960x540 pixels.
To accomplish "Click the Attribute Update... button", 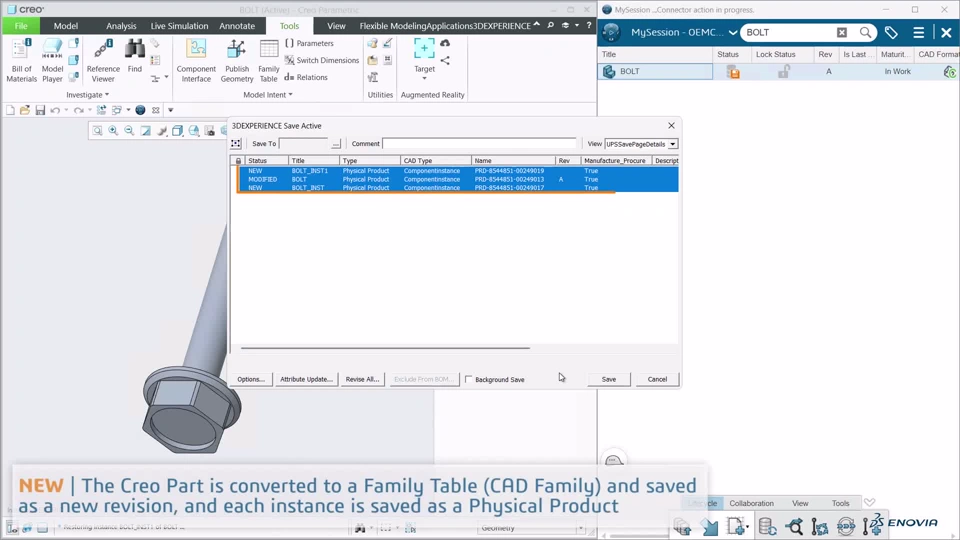I will [306, 379].
